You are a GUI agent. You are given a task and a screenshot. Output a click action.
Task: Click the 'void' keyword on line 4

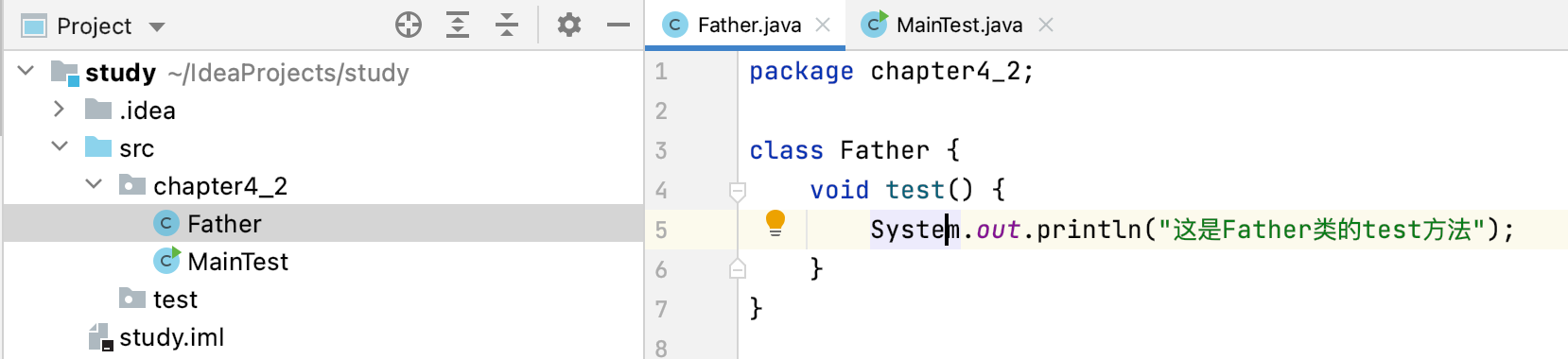(839, 190)
